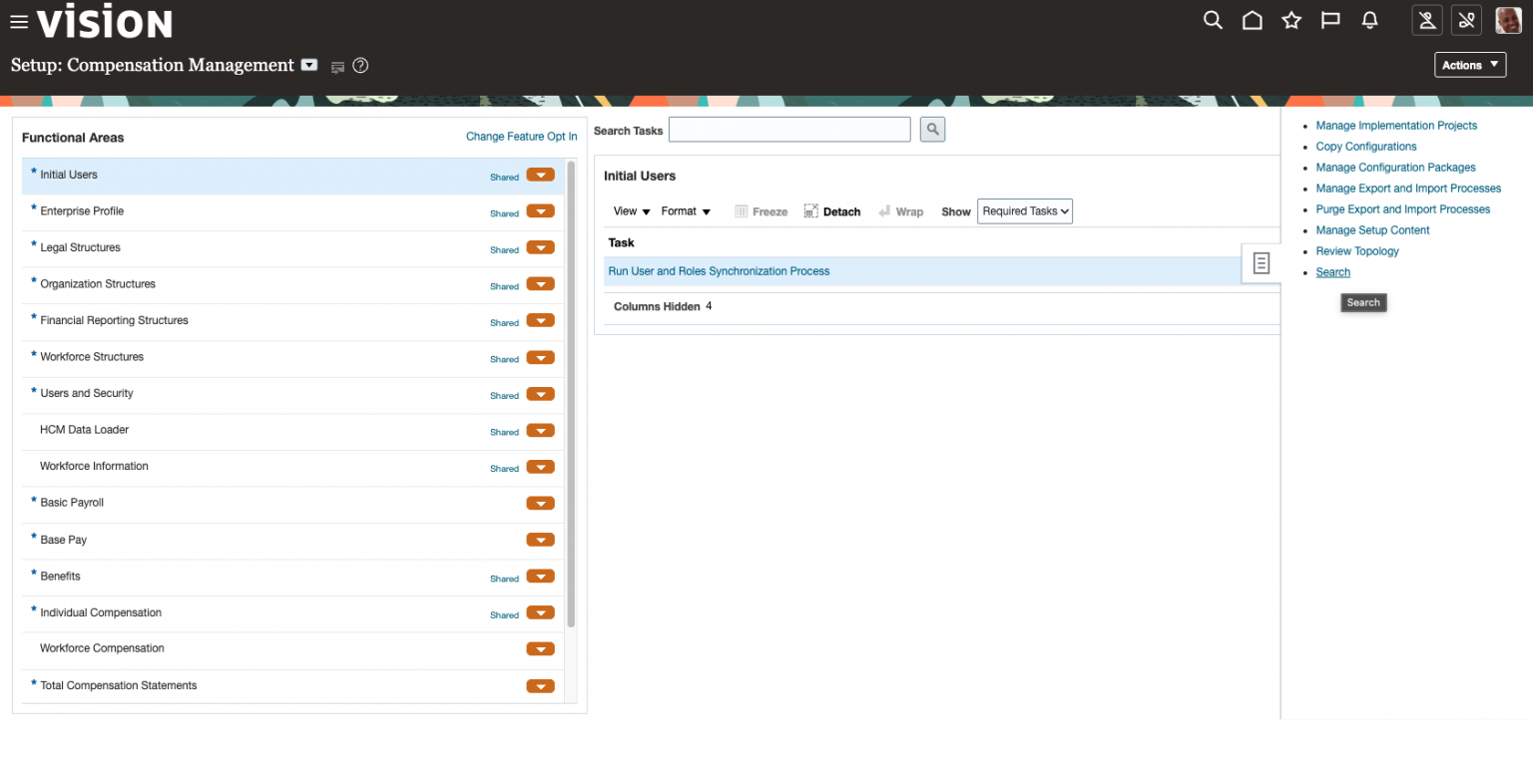Open the Watchlist flag icon
This screenshot has height=784, width=1533.
point(1330,20)
